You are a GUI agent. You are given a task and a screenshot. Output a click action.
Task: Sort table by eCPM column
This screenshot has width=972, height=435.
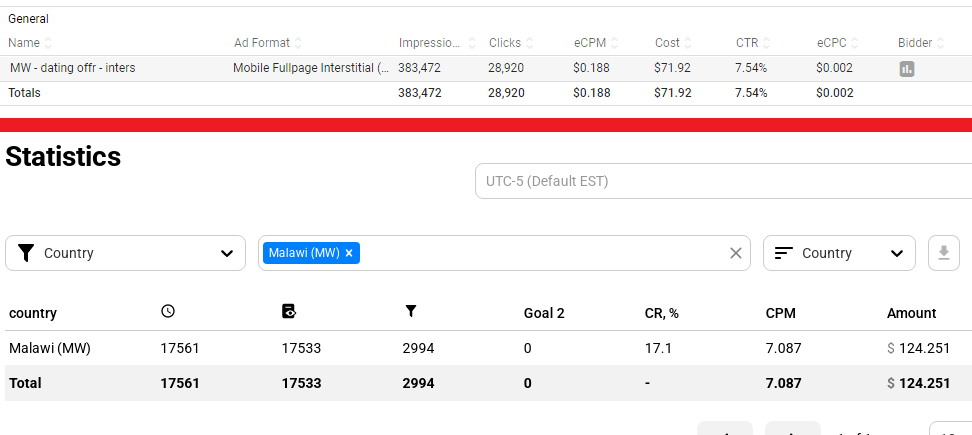614,43
